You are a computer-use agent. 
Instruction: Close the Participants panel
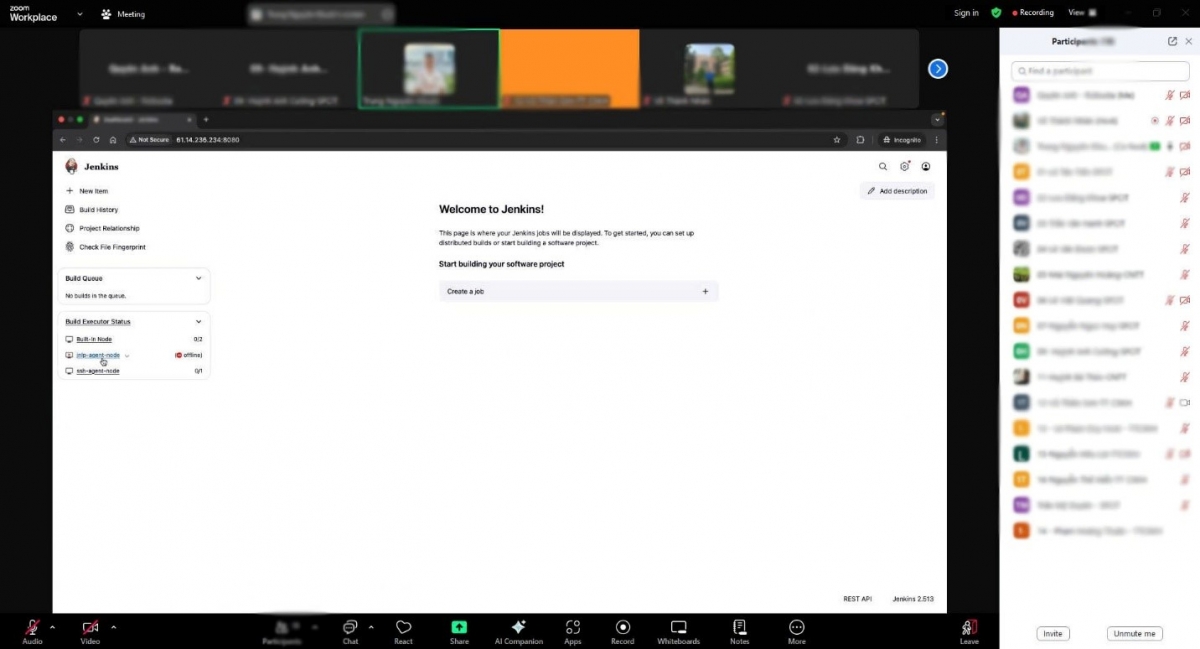[1188, 41]
